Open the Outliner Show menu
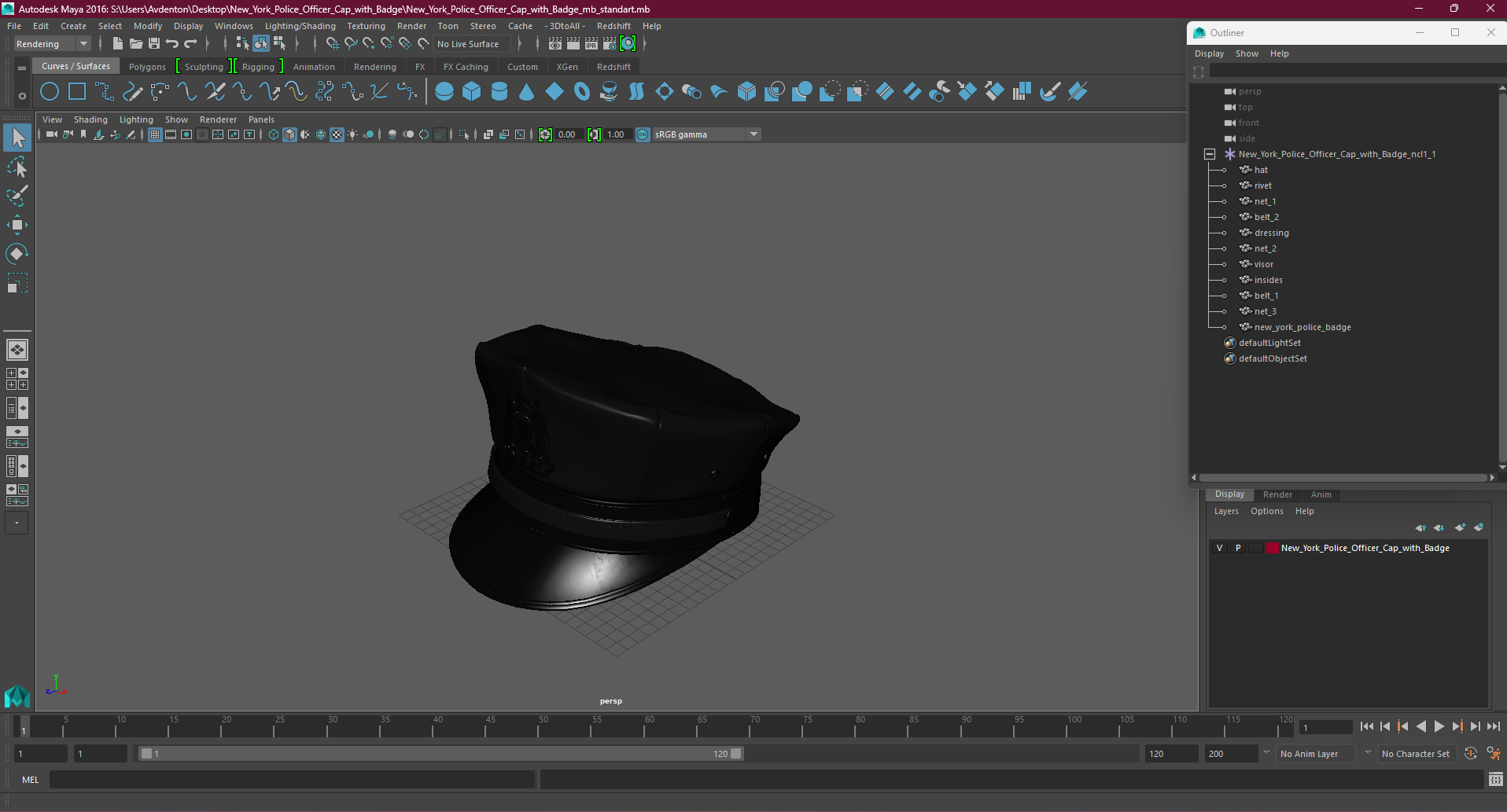This screenshot has height=812, width=1507. point(1247,53)
